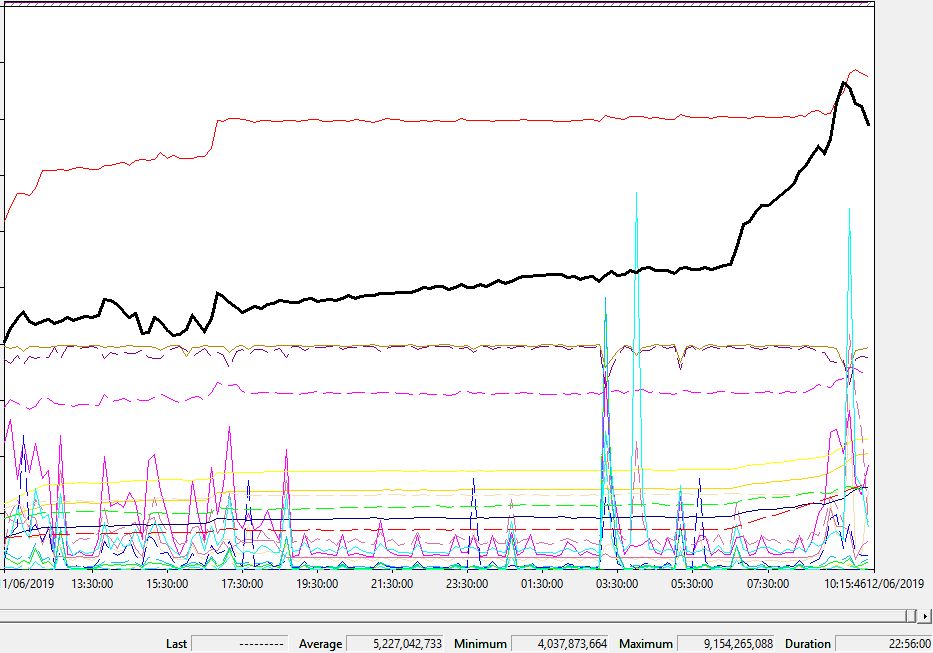Screen dimensions: 933x653
Task: Click the 15:30:00 time axis label
Action: point(168,584)
